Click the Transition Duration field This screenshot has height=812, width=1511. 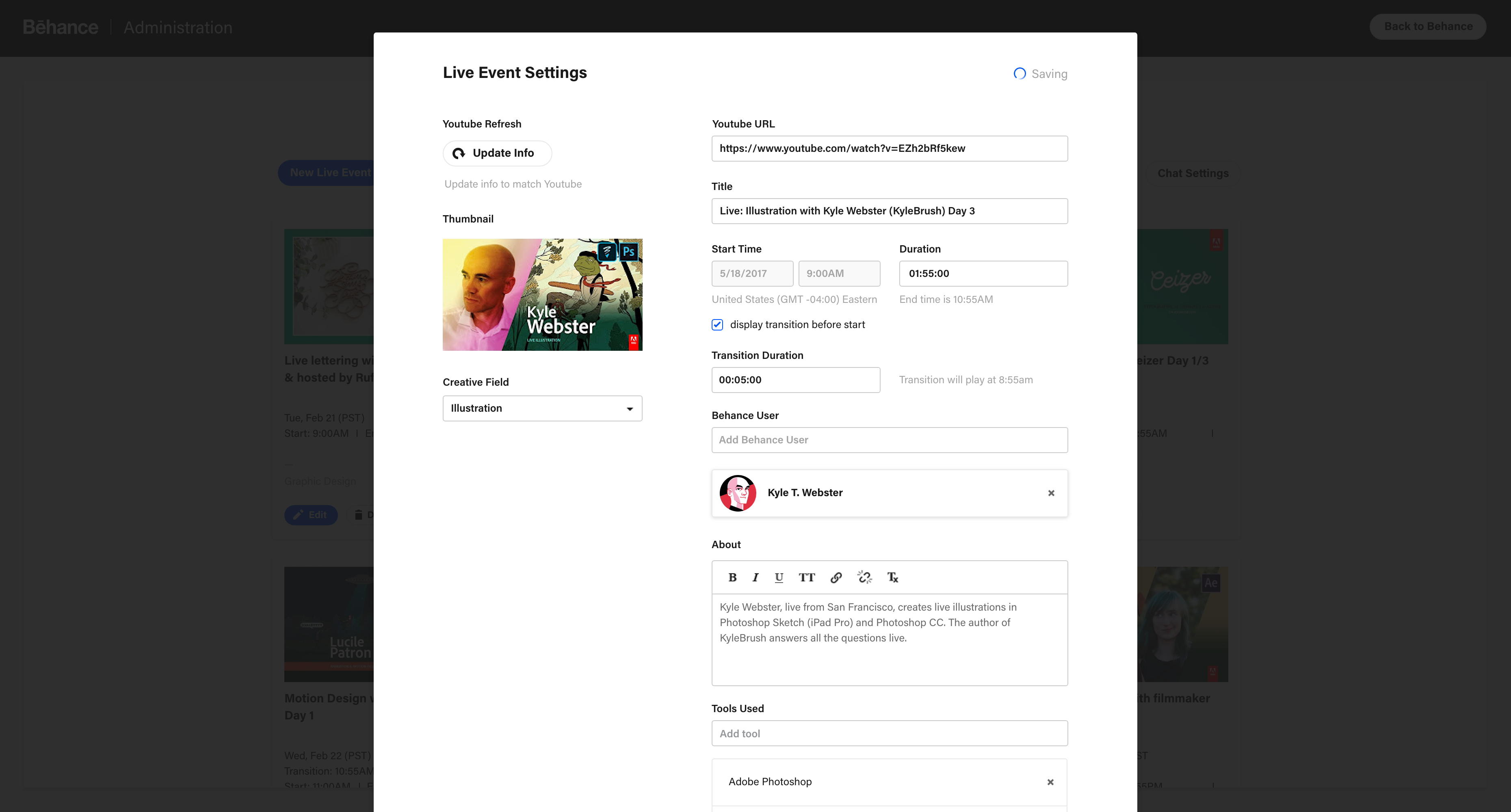pyautogui.click(x=795, y=380)
